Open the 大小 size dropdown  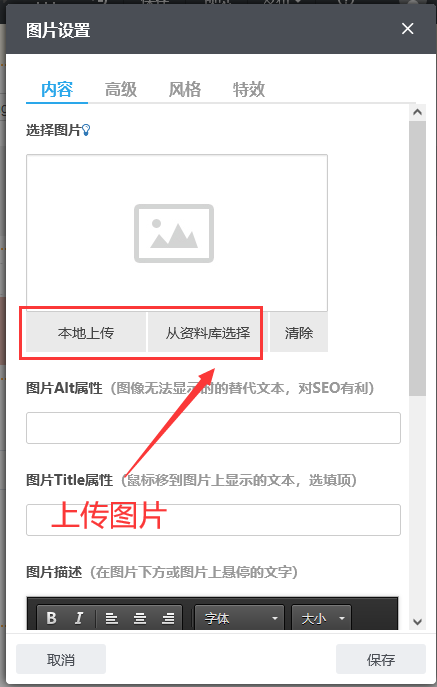(321, 618)
